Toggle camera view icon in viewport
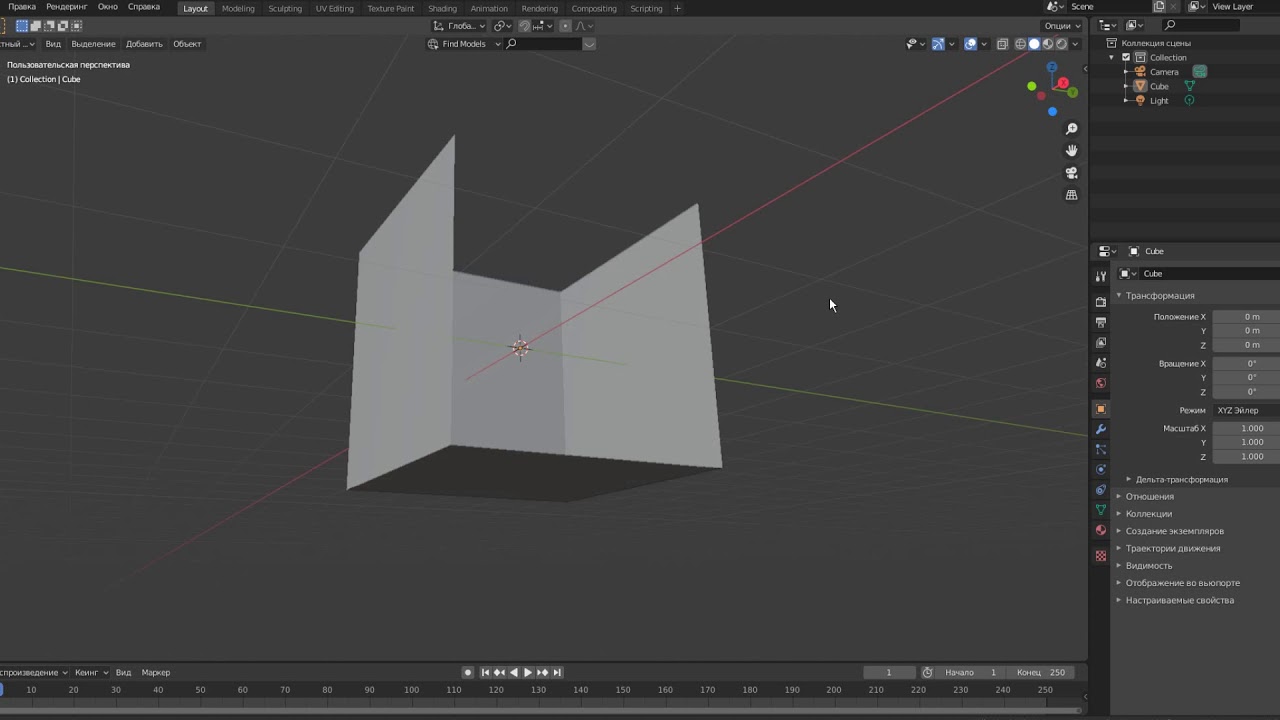The image size is (1280, 720). click(1072, 173)
